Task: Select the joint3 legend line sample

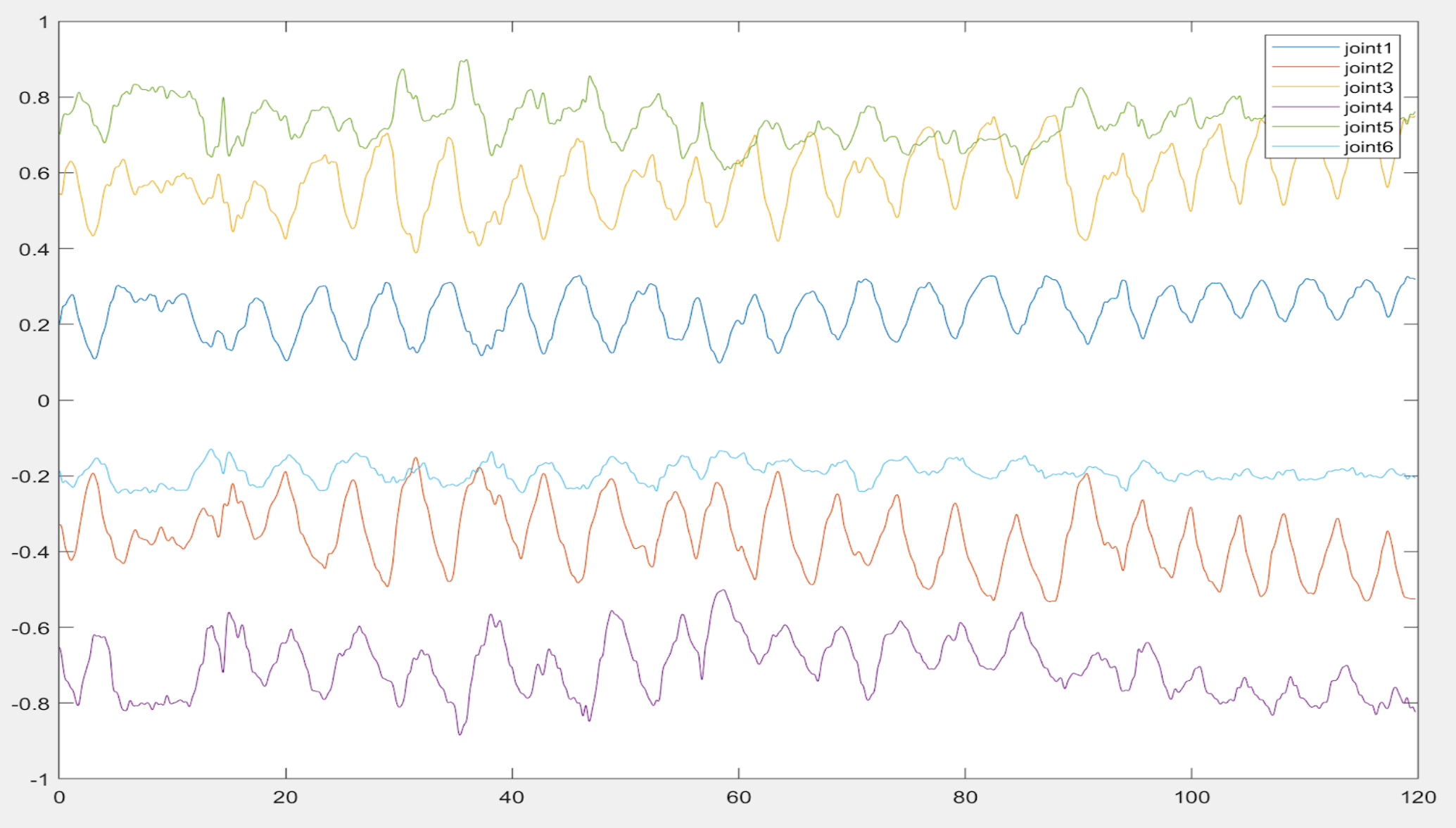Action: coord(1308,86)
